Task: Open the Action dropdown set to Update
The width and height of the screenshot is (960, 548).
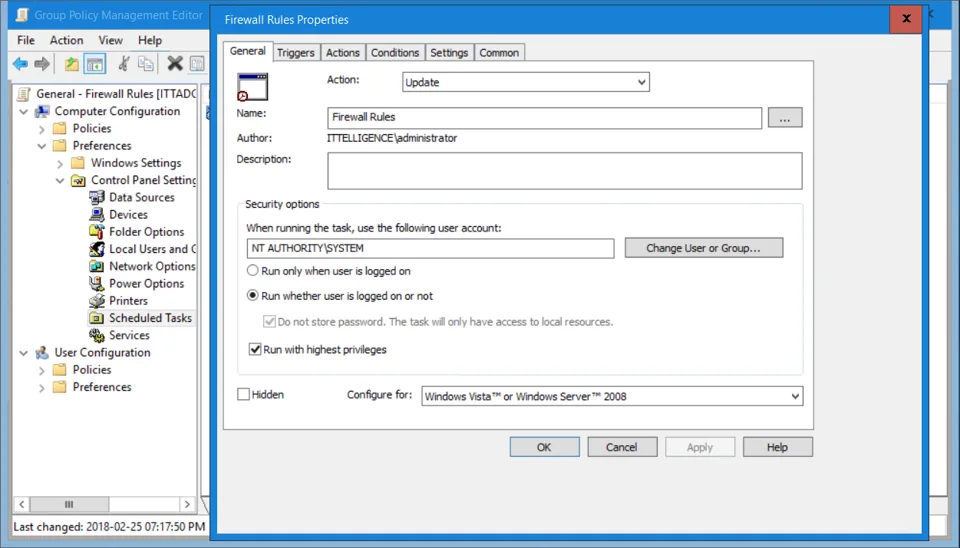Action: (x=525, y=82)
